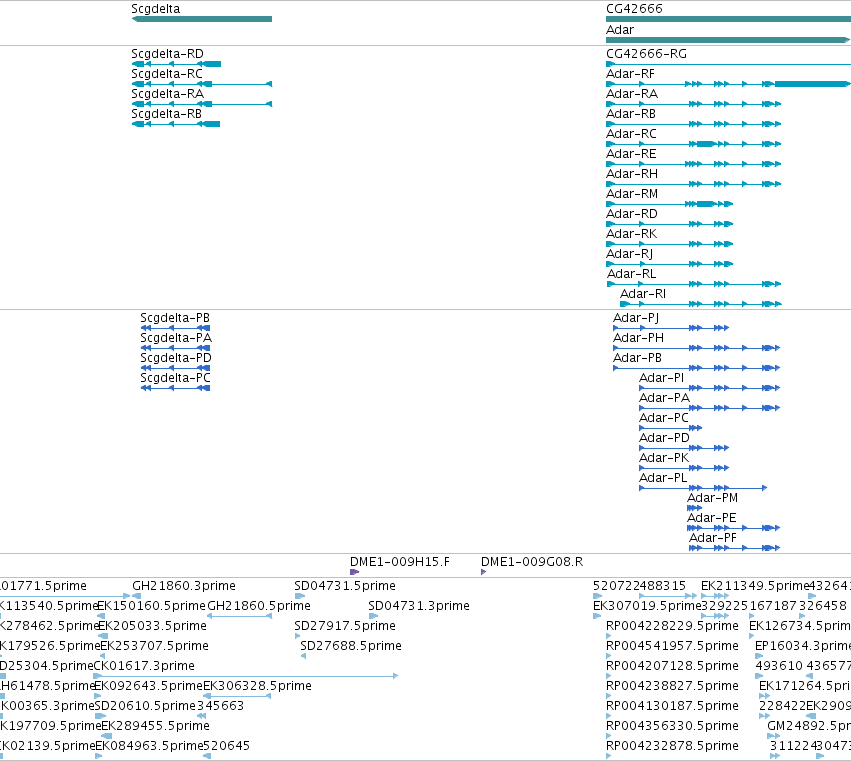
Task: Select transcript Adar-RH
Action: pyautogui.click(x=632, y=174)
